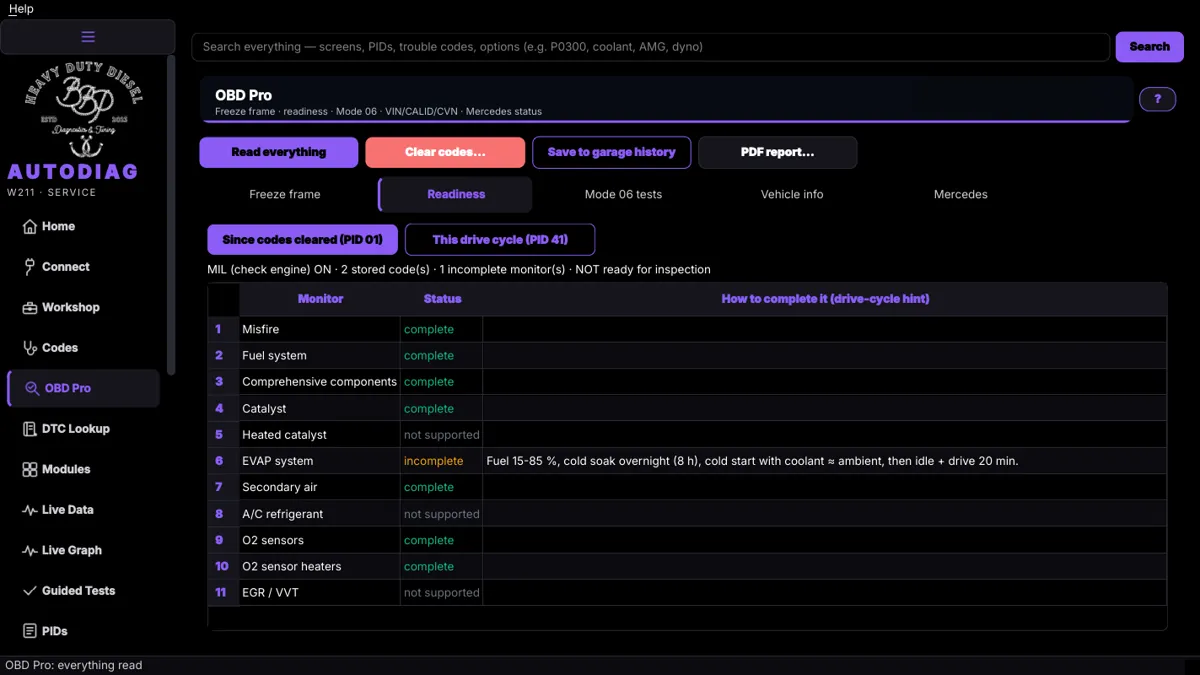1200x675 pixels.
Task: Select the O2 sensor heaters row
Action: (687, 566)
